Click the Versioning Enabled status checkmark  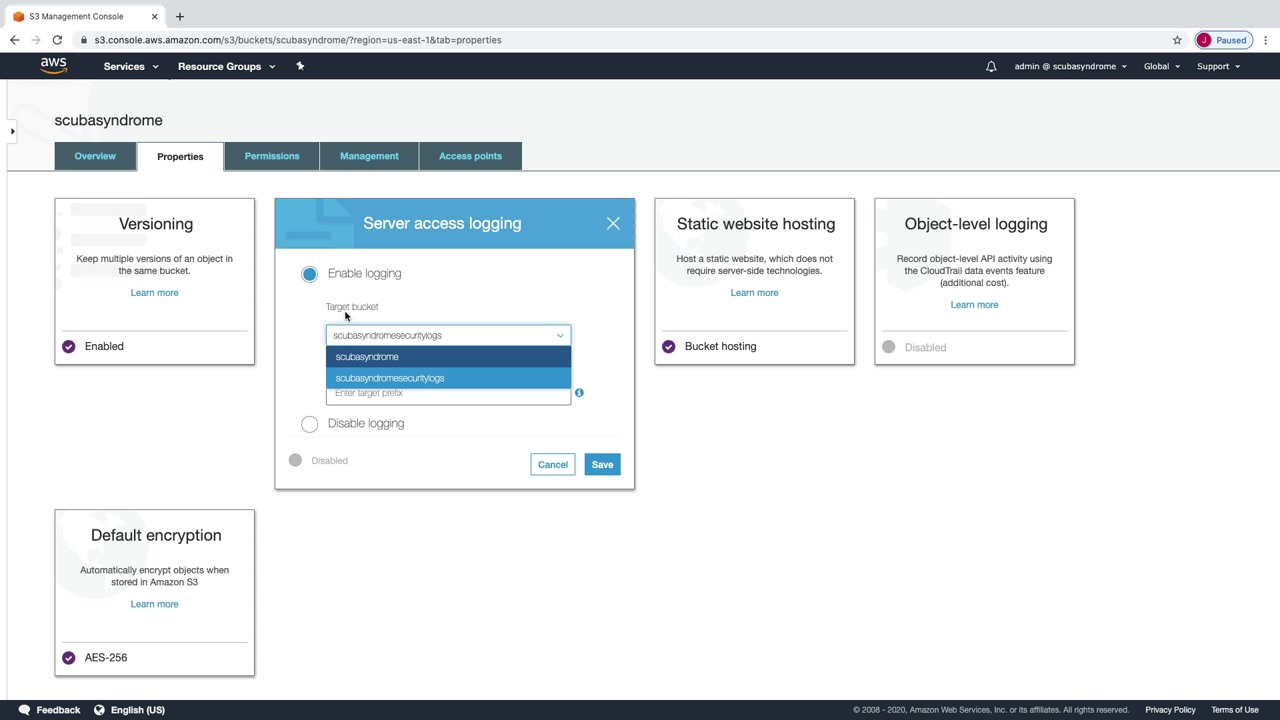click(69, 347)
